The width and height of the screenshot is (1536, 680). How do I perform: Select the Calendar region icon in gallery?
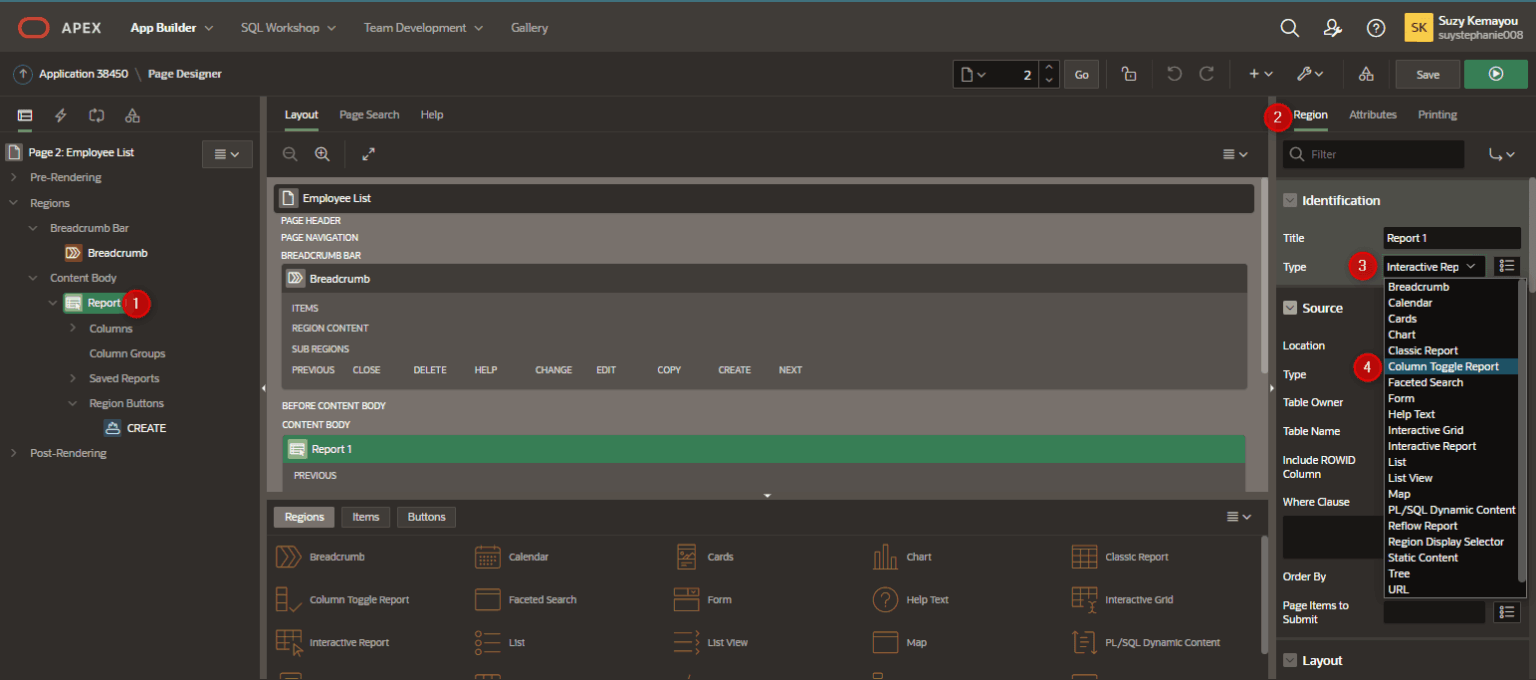tap(487, 557)
